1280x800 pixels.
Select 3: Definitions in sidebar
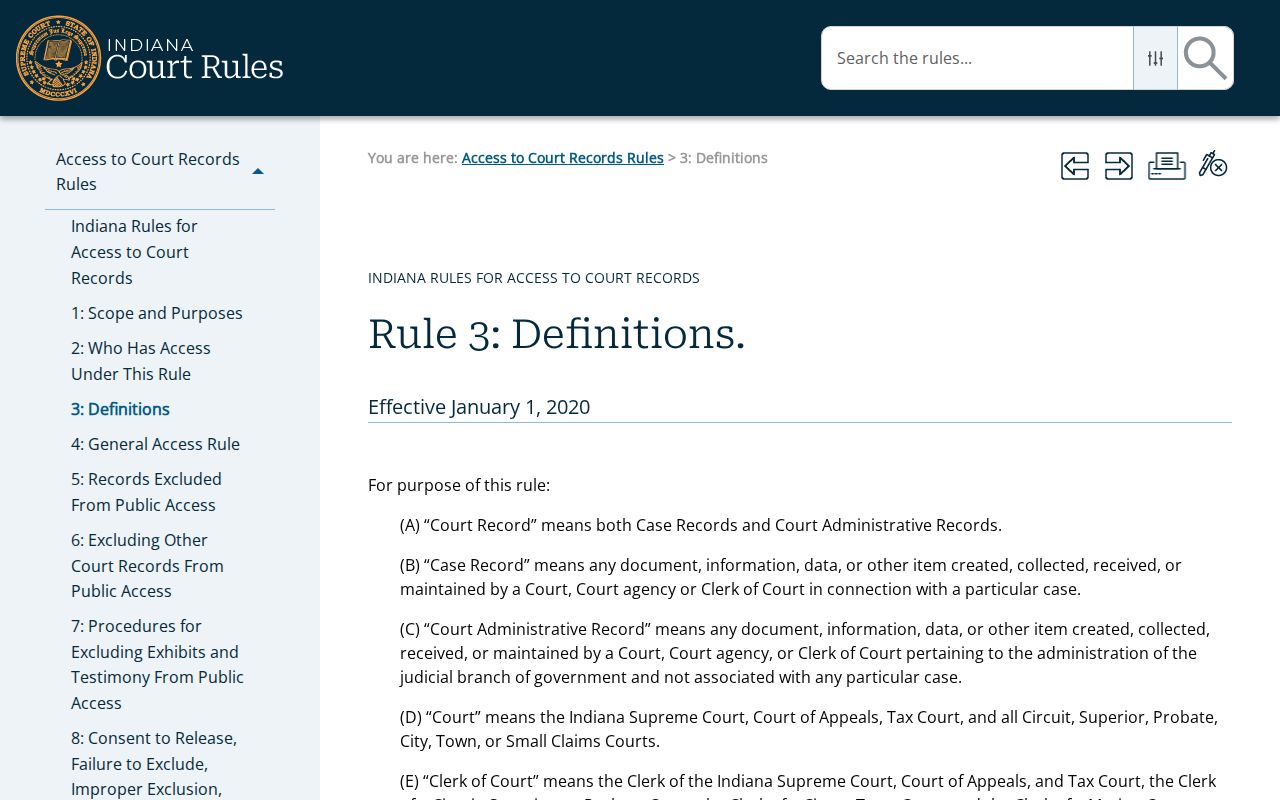pos(120,409)
